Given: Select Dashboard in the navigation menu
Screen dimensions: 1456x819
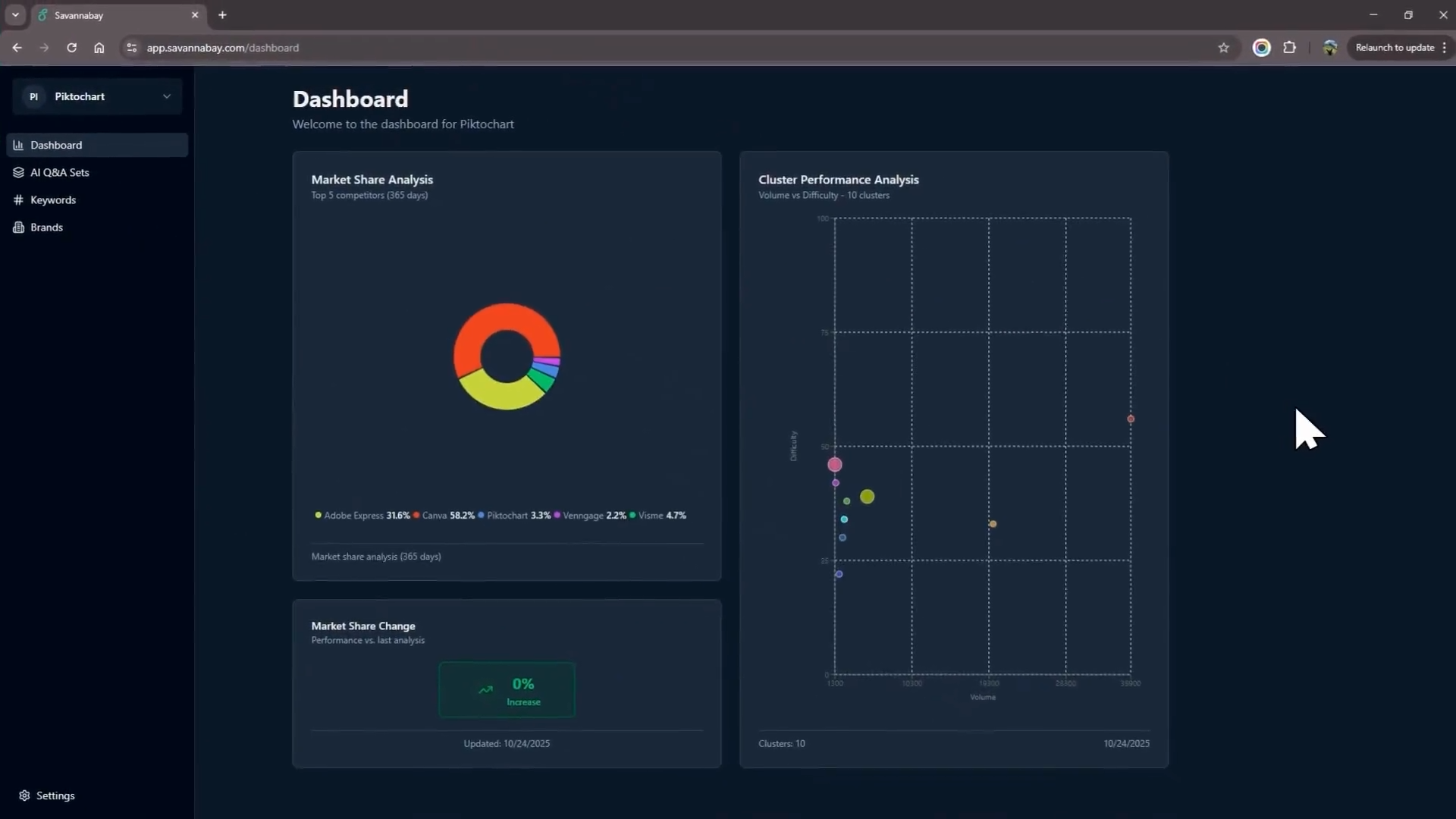Looking at the screenshot, I should click(x=57, y=145).
